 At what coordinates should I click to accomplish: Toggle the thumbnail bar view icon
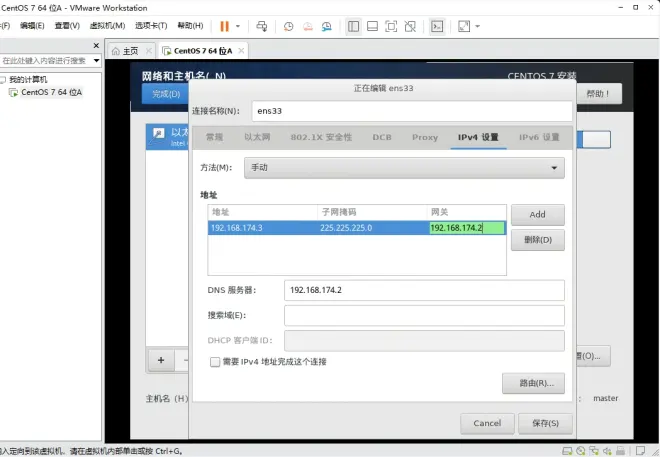[x=373, y=27]
